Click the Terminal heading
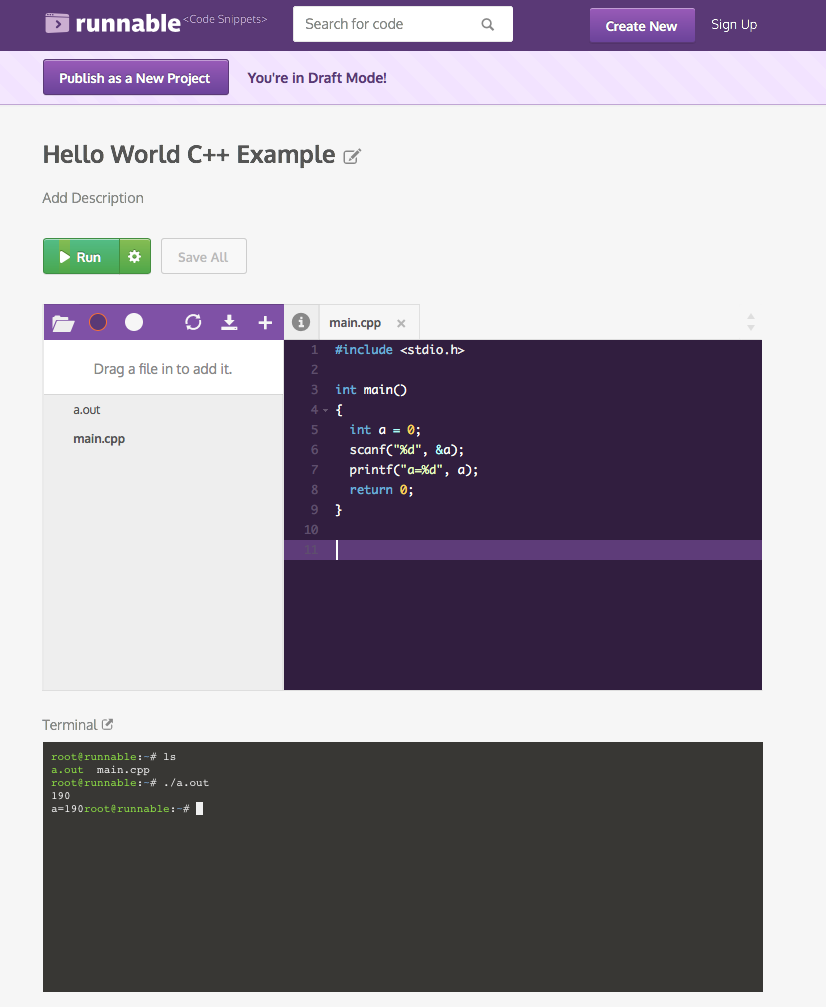This screenshot has width=826, height=1007. coord(69,724)
